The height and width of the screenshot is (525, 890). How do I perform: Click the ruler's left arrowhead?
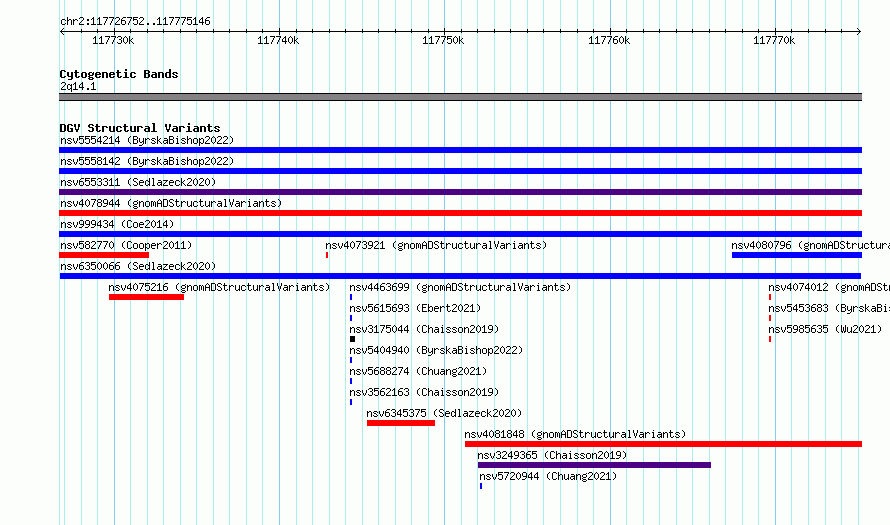pos(62,31)
